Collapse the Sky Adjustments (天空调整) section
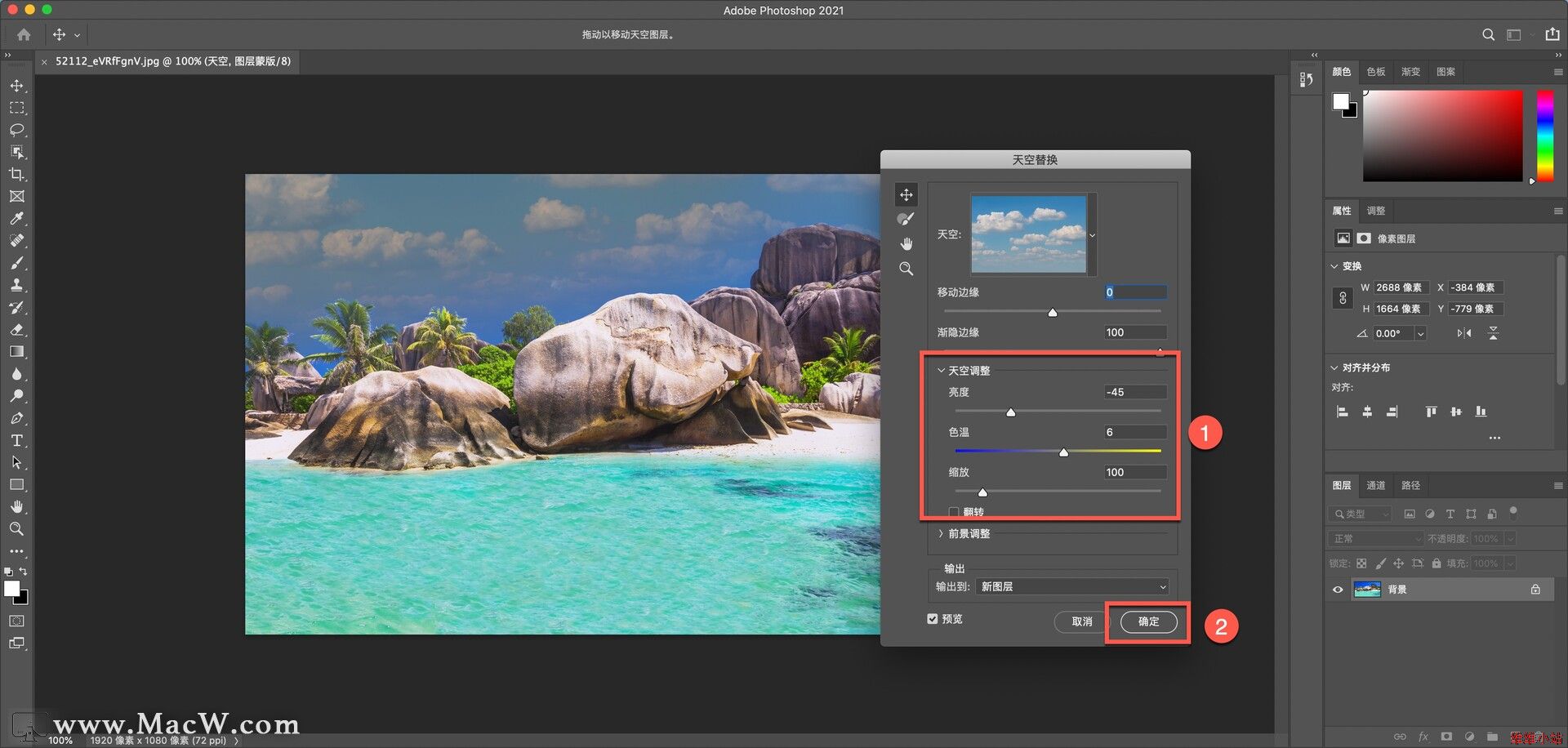This screenshot has height=748, width=1568. [941, 371]
